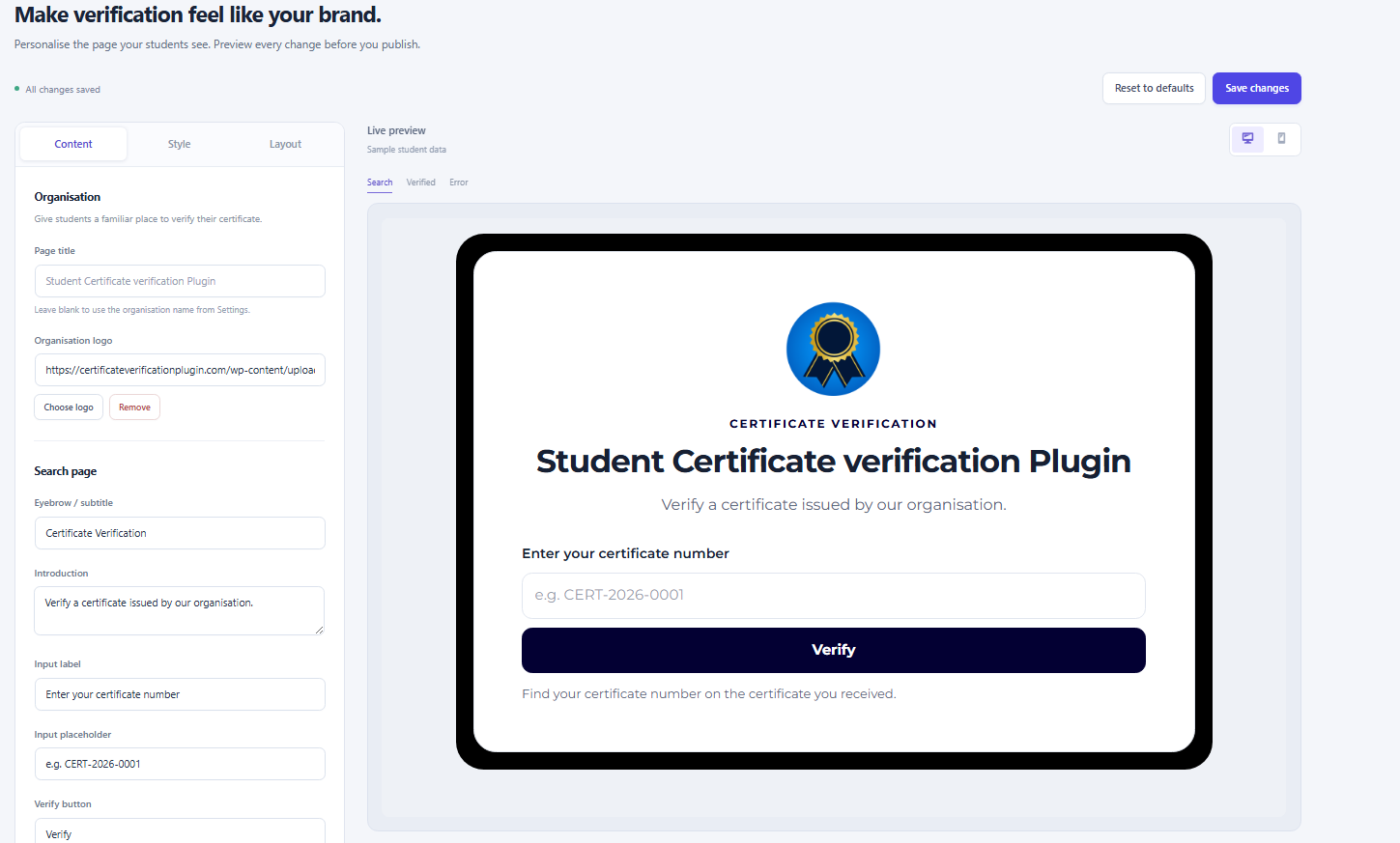Switch to mobile preview mode
Viewport: 1400px width, 843px height.
point(1281,139)
